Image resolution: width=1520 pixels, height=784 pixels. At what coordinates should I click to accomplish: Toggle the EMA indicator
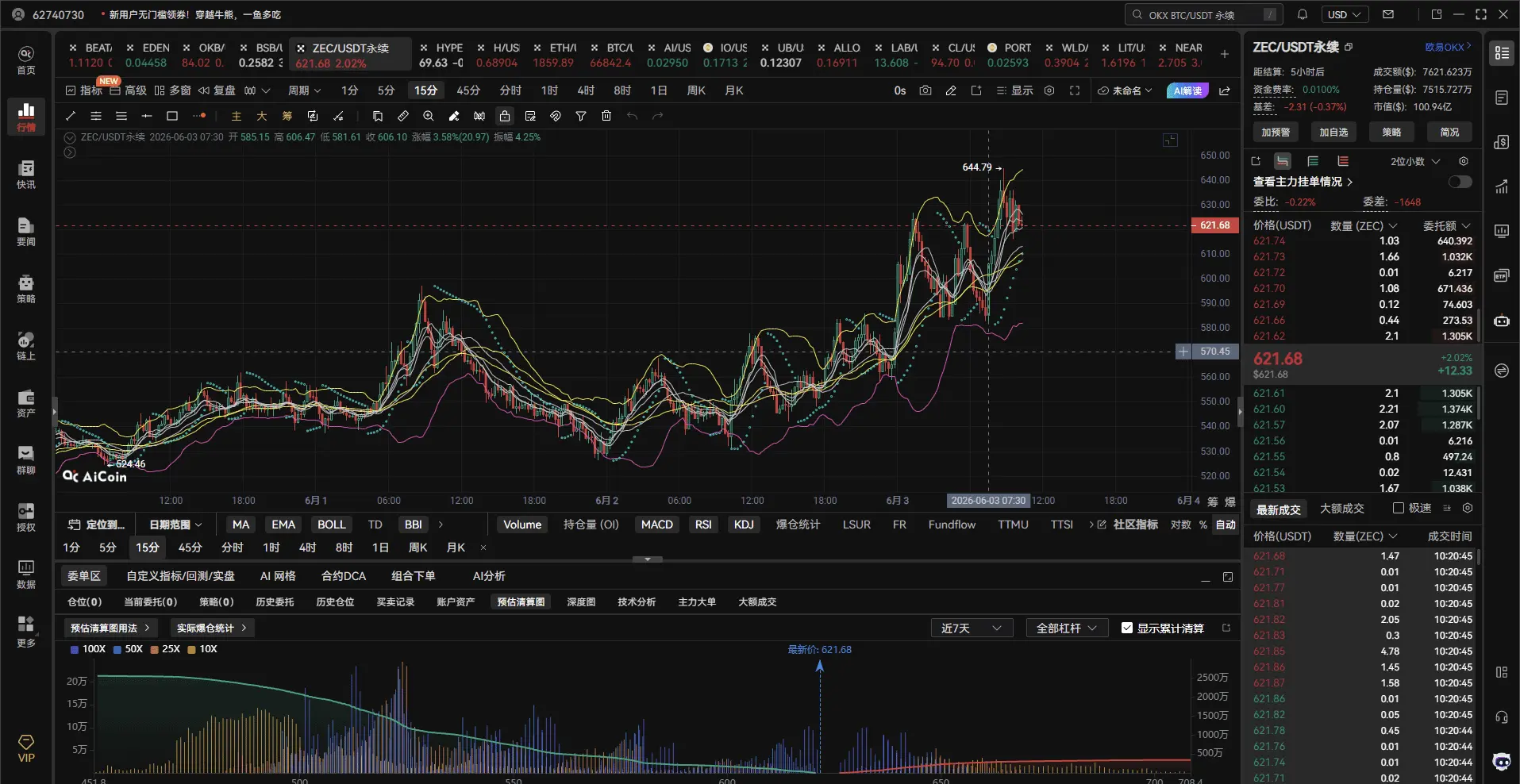click(283, 525)
